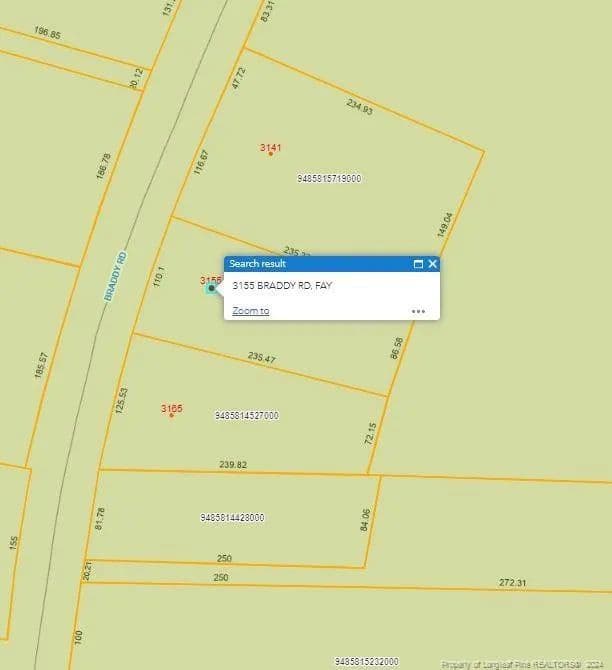
Task: Click the 149.04 lot dimension label
Action: pos(445,224)
